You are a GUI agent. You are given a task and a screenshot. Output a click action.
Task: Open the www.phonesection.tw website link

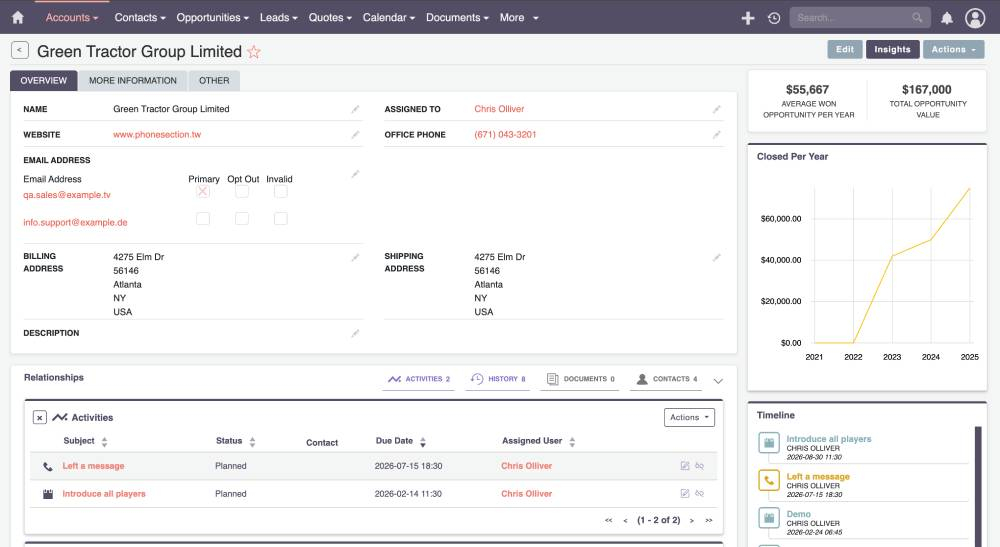157,134
